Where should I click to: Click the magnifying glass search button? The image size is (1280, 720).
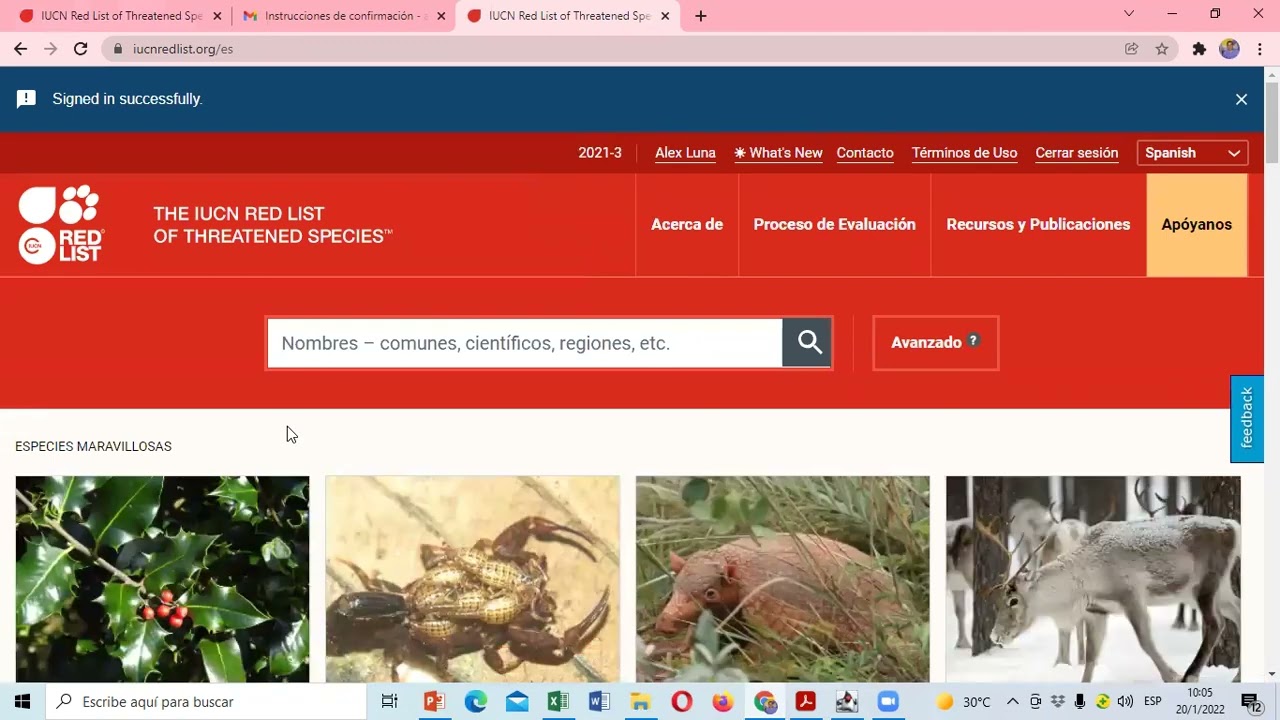tap(808, 343)
